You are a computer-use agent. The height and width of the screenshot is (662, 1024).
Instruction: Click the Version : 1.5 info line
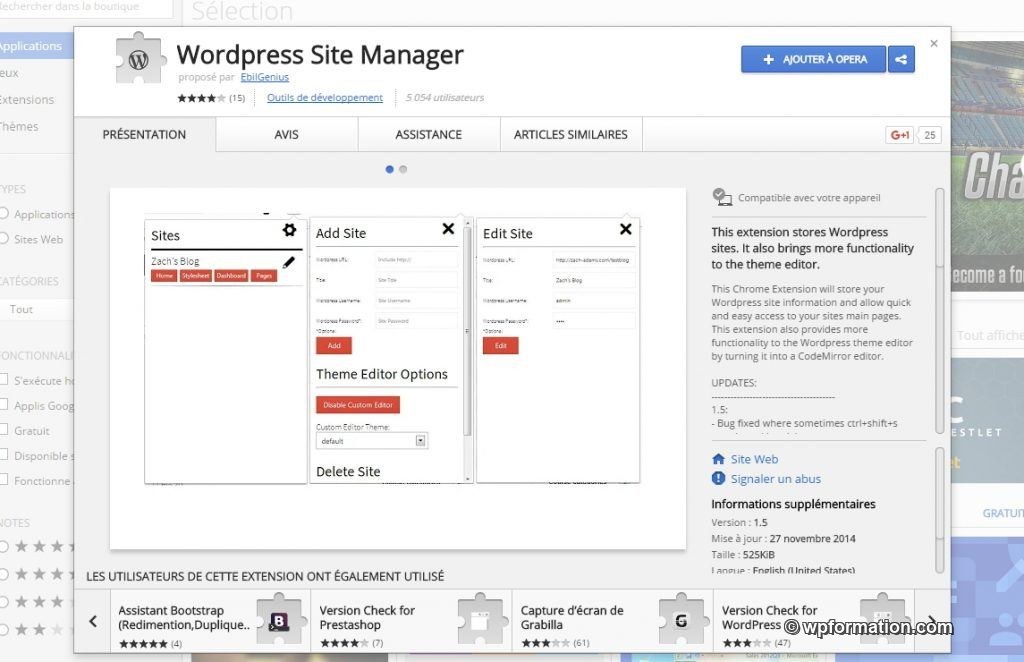739,522
